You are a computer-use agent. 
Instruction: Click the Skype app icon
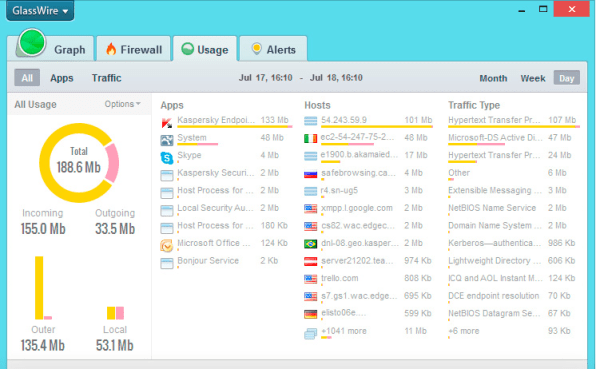click(166, 158)
